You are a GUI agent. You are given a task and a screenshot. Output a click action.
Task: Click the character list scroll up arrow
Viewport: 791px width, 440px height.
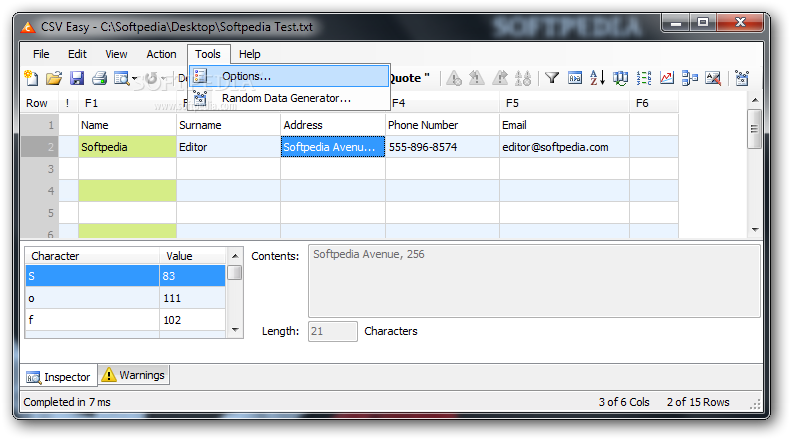[x=235, y=256]
